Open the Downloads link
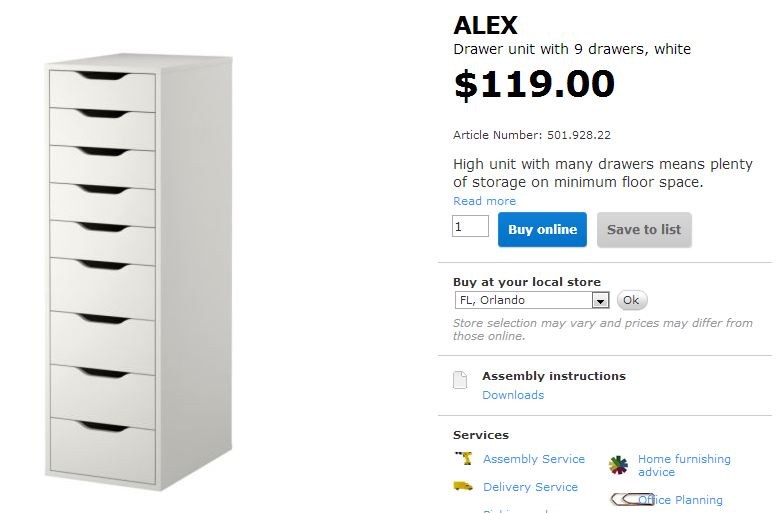The width and height of the screenshot is (780, 513). [x=513, y=395]
